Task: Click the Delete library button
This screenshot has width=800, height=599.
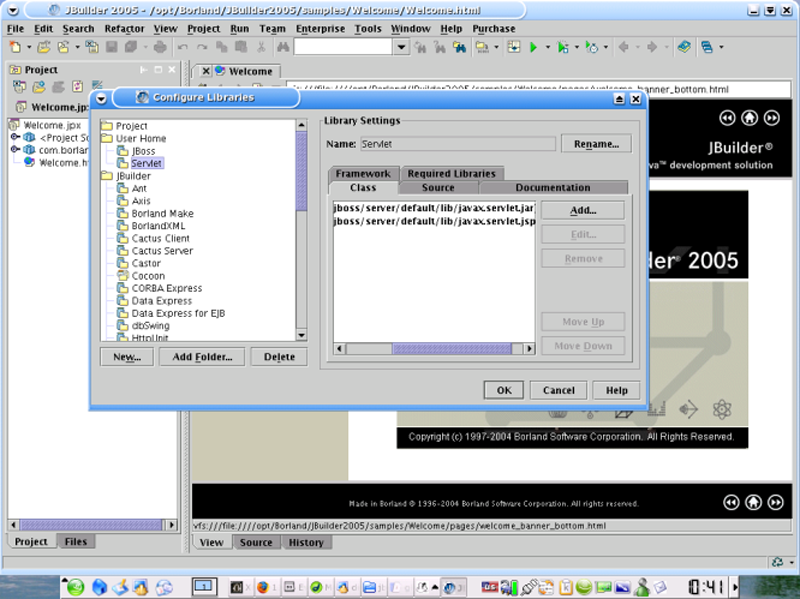Action: 279,357
